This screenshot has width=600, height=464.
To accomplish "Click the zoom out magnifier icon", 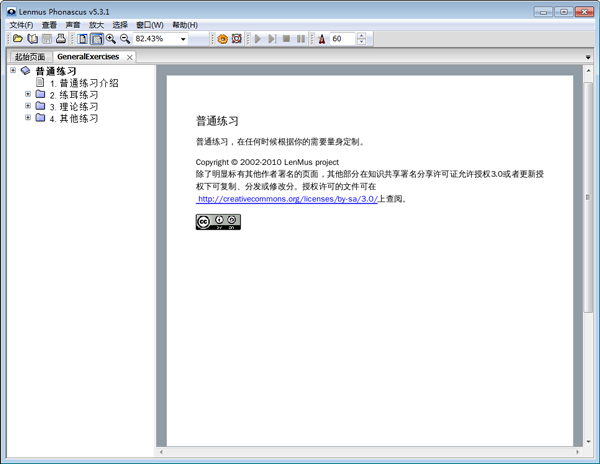I will pyautogui.click(x=125, y=39).
